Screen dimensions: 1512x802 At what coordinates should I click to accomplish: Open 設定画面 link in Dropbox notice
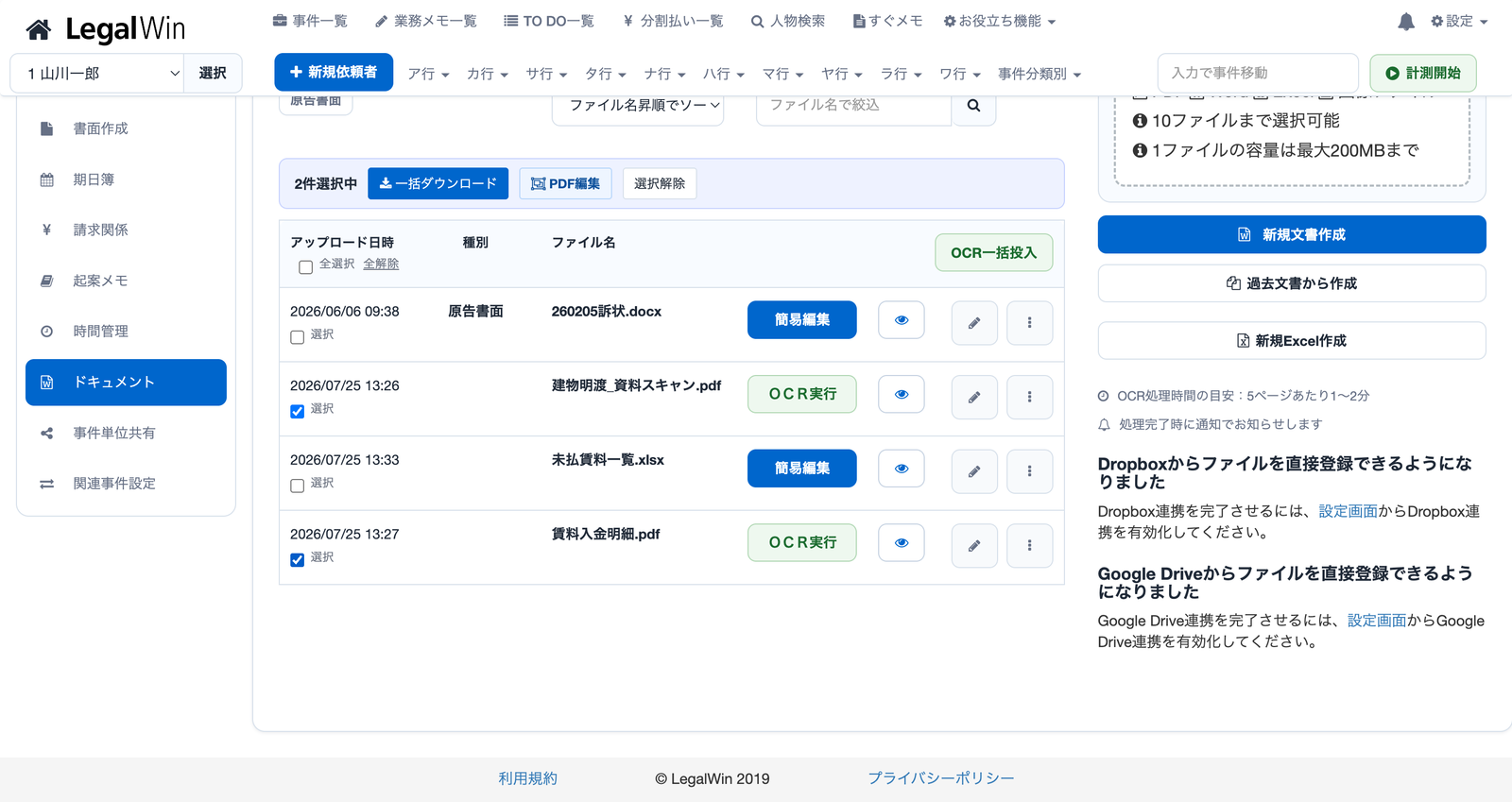[1348, 511]
